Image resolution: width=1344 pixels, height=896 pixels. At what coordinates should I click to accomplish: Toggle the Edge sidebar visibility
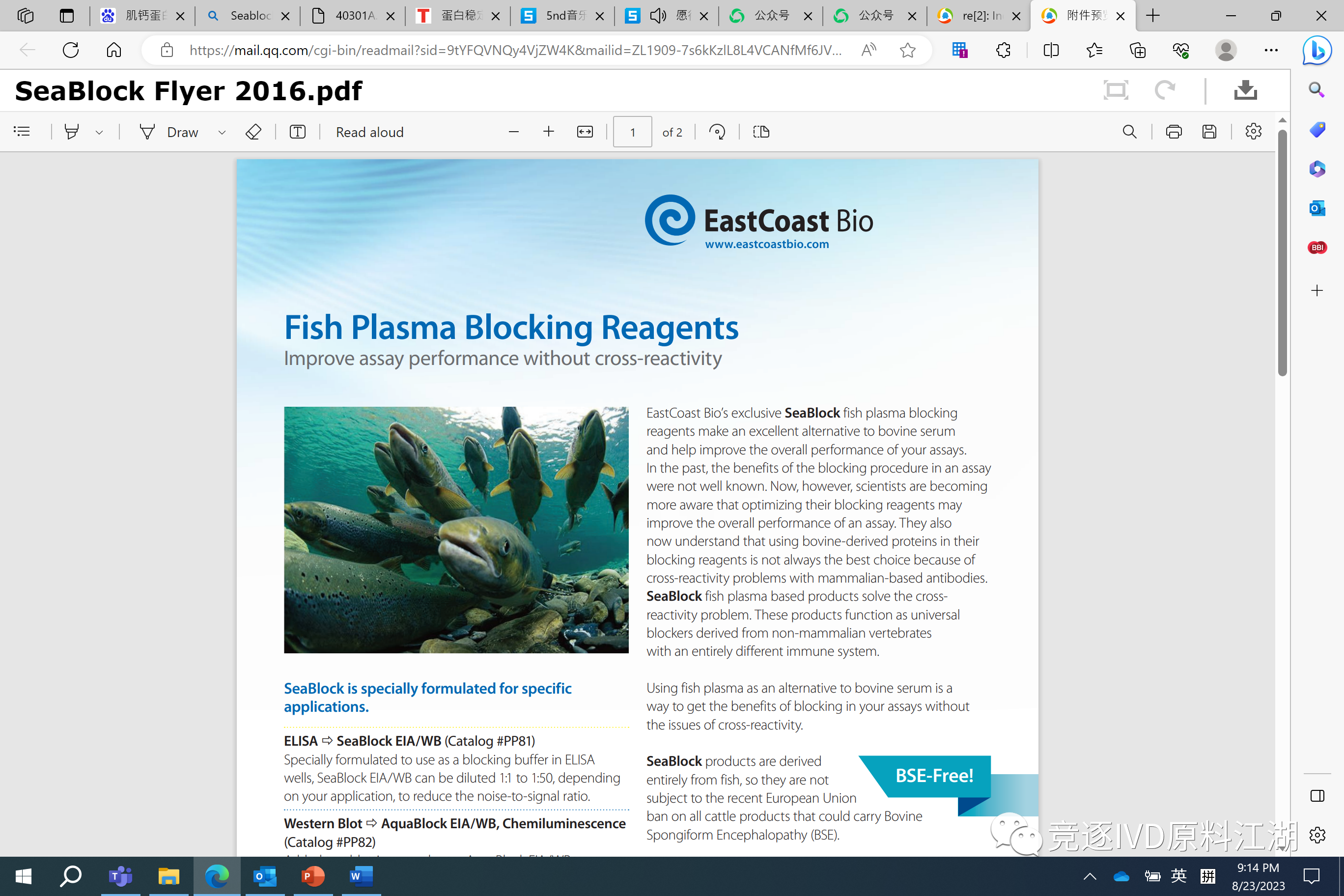tap(1317, 796)
